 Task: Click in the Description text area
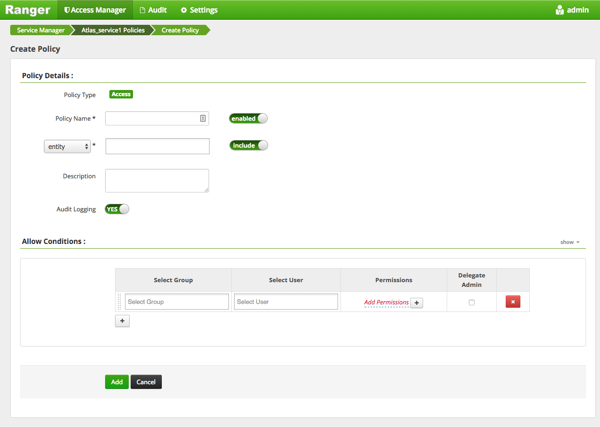point(157,180)
